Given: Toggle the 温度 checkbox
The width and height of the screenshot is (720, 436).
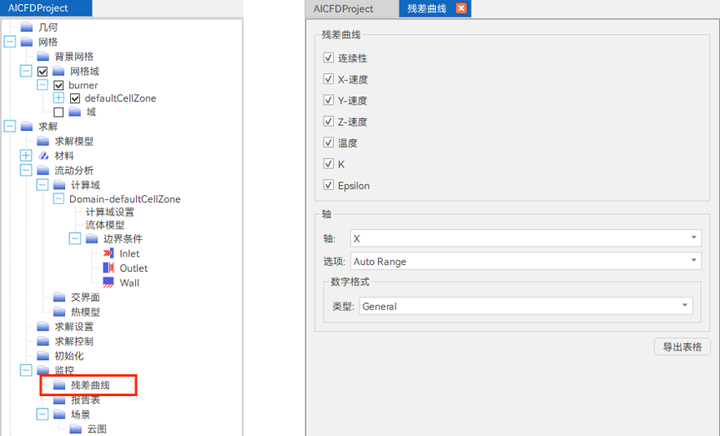Looking at the screenshot, I should (328, 142).
